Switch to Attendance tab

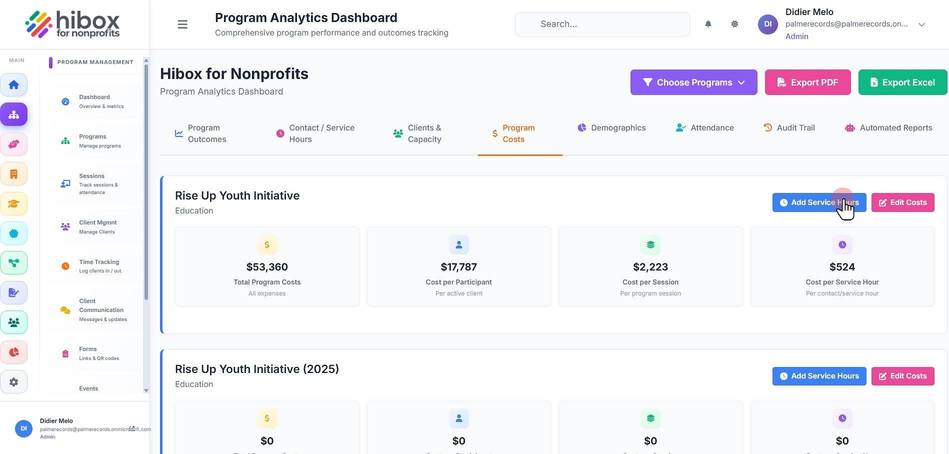pyautogui.click(x=705, y=128)
